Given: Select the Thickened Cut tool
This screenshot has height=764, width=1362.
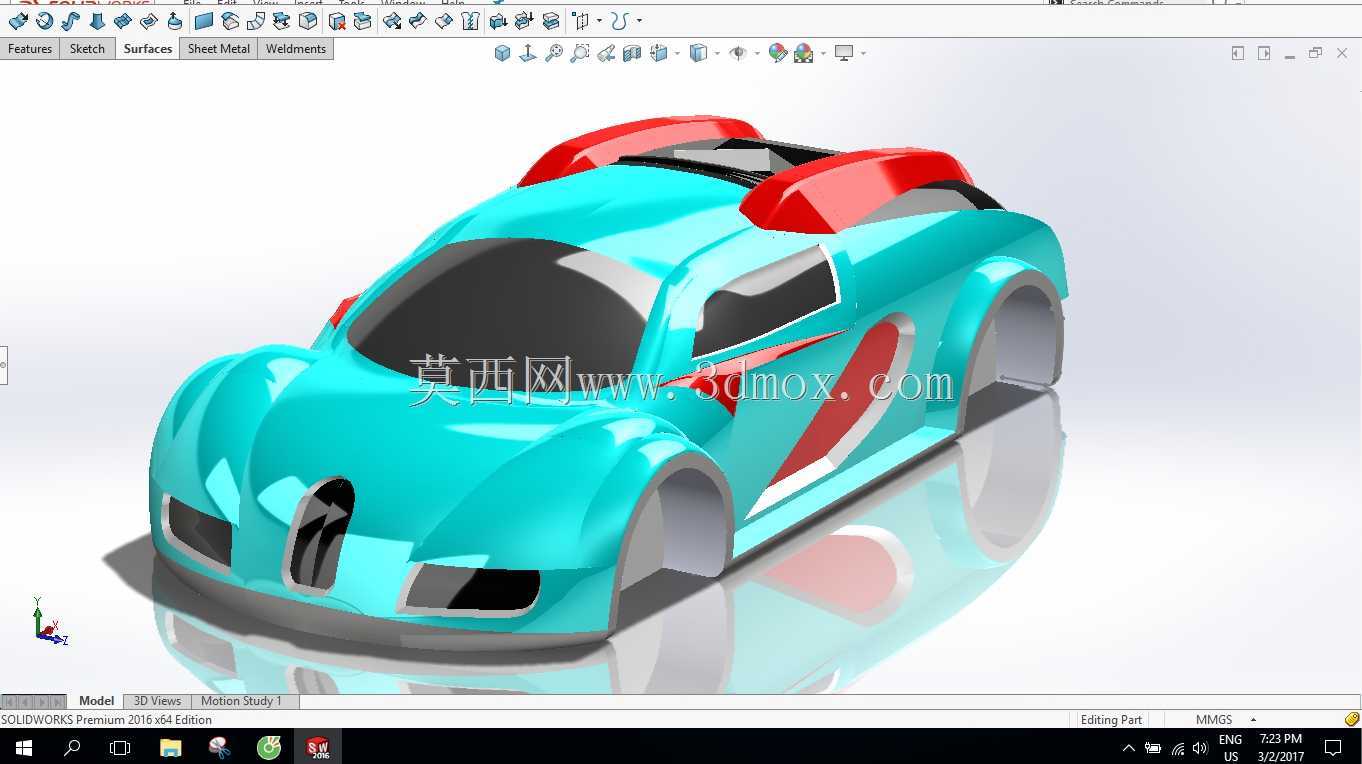Looking at the screenshot, I should click(524, 21).
